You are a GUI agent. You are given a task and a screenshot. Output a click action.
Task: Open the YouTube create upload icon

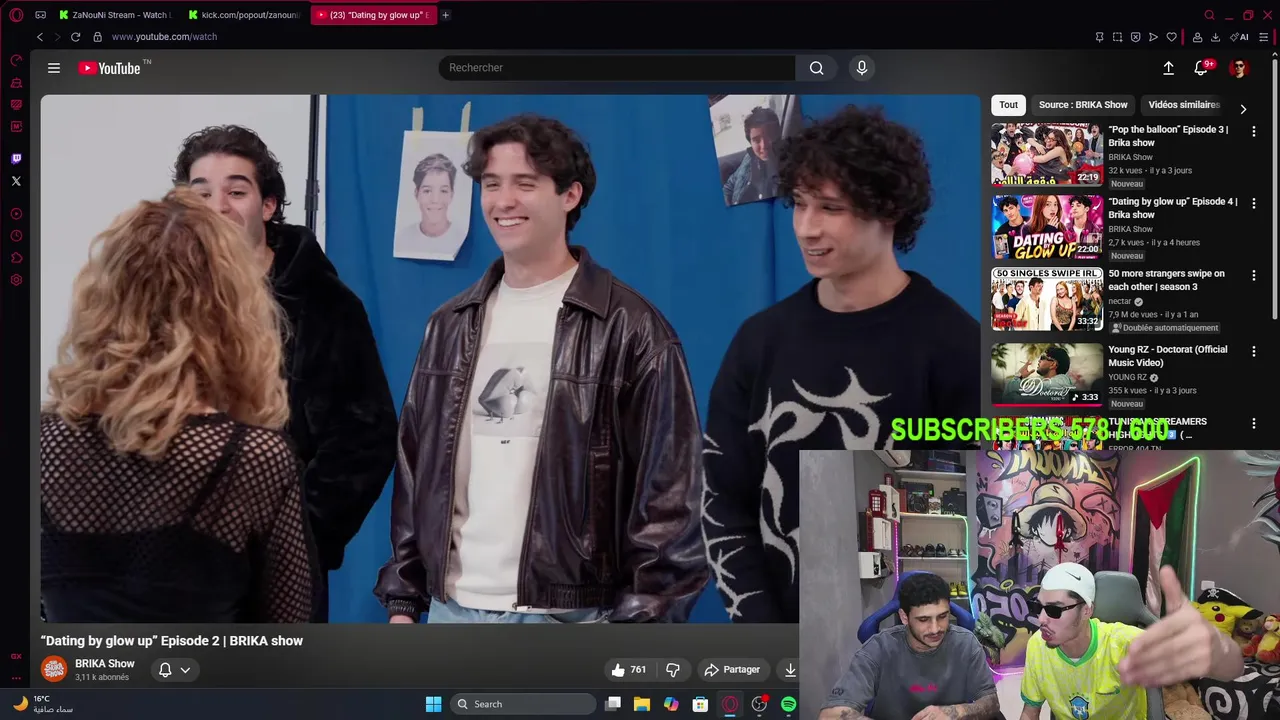pos(1168,68)
